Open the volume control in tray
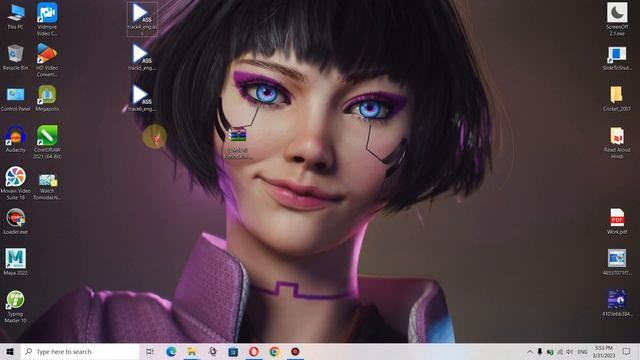Image resolution: width=640 pixels, height=360 pixels. pyautogui.click(x=570, y=351)
